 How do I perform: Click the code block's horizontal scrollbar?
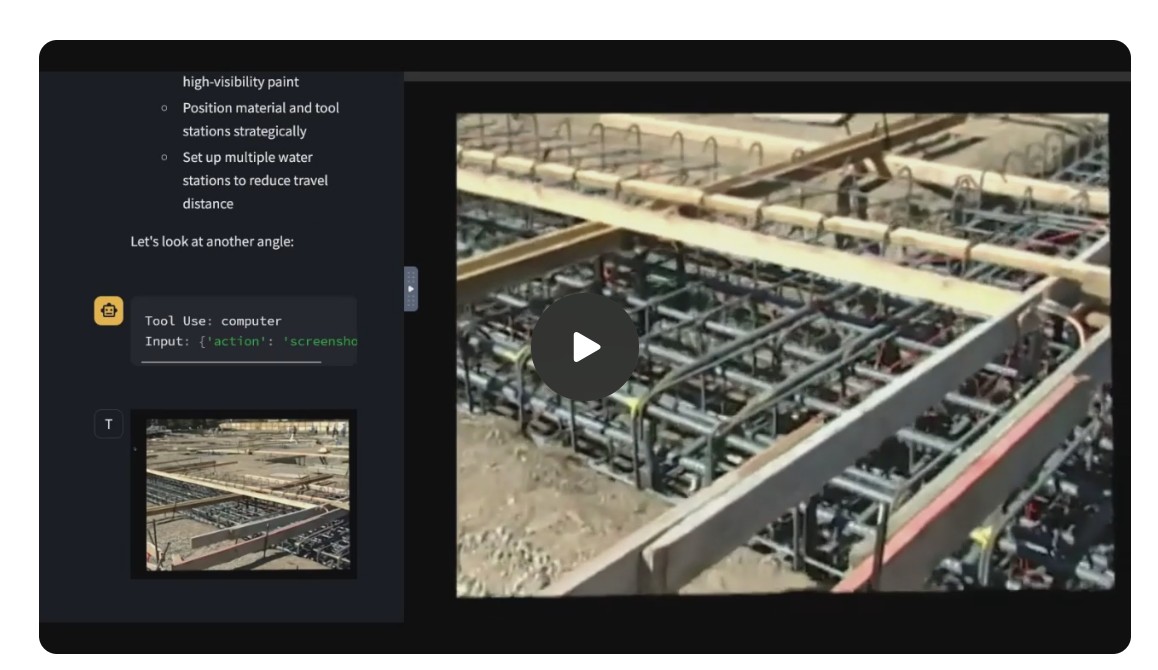click(231, 362)
